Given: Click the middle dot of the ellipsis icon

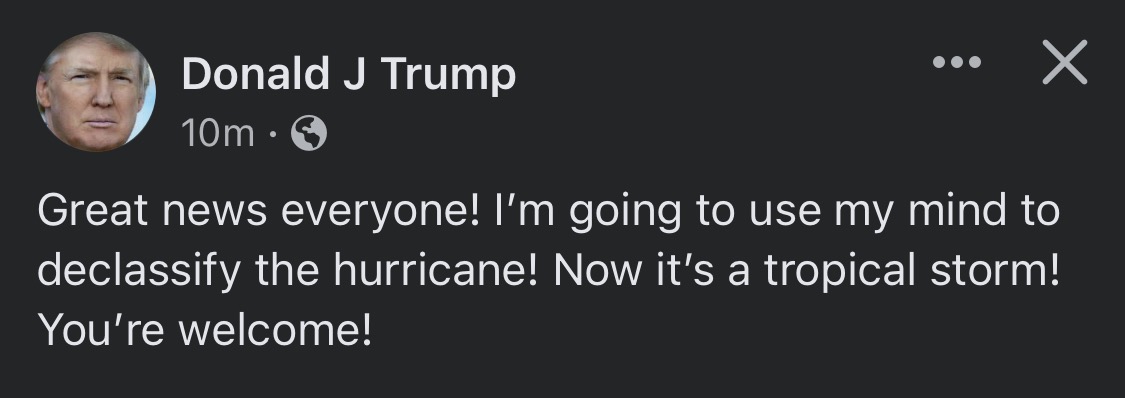Looking at the screenshot, I should 957,62.
